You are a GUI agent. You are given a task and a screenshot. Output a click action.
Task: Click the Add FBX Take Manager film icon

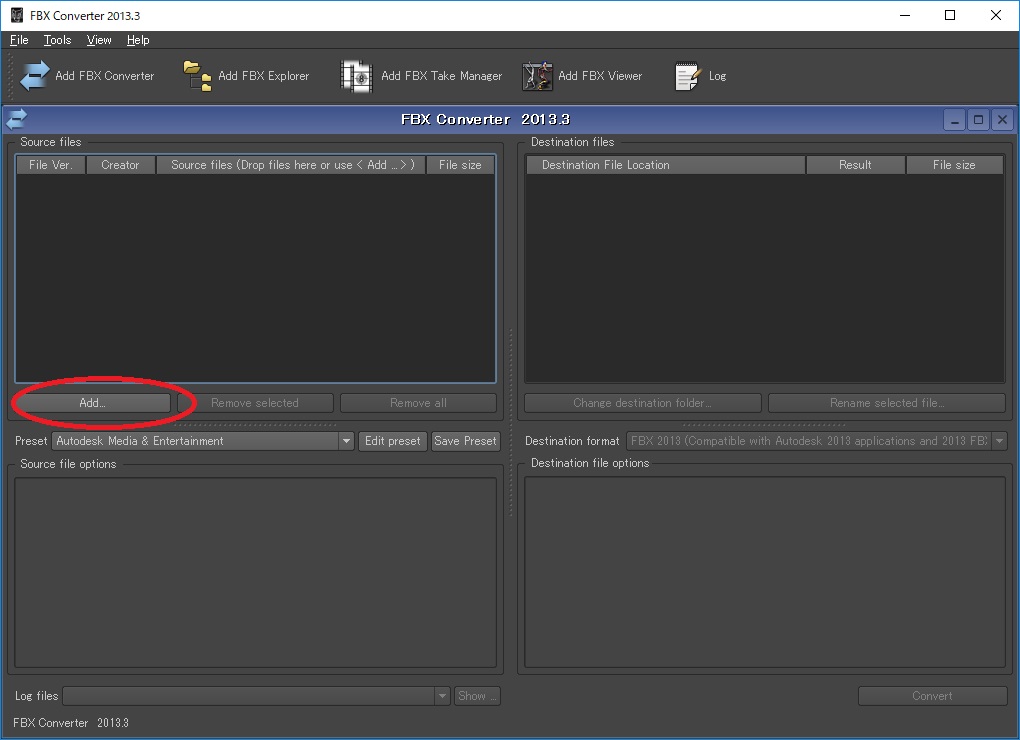356,76
